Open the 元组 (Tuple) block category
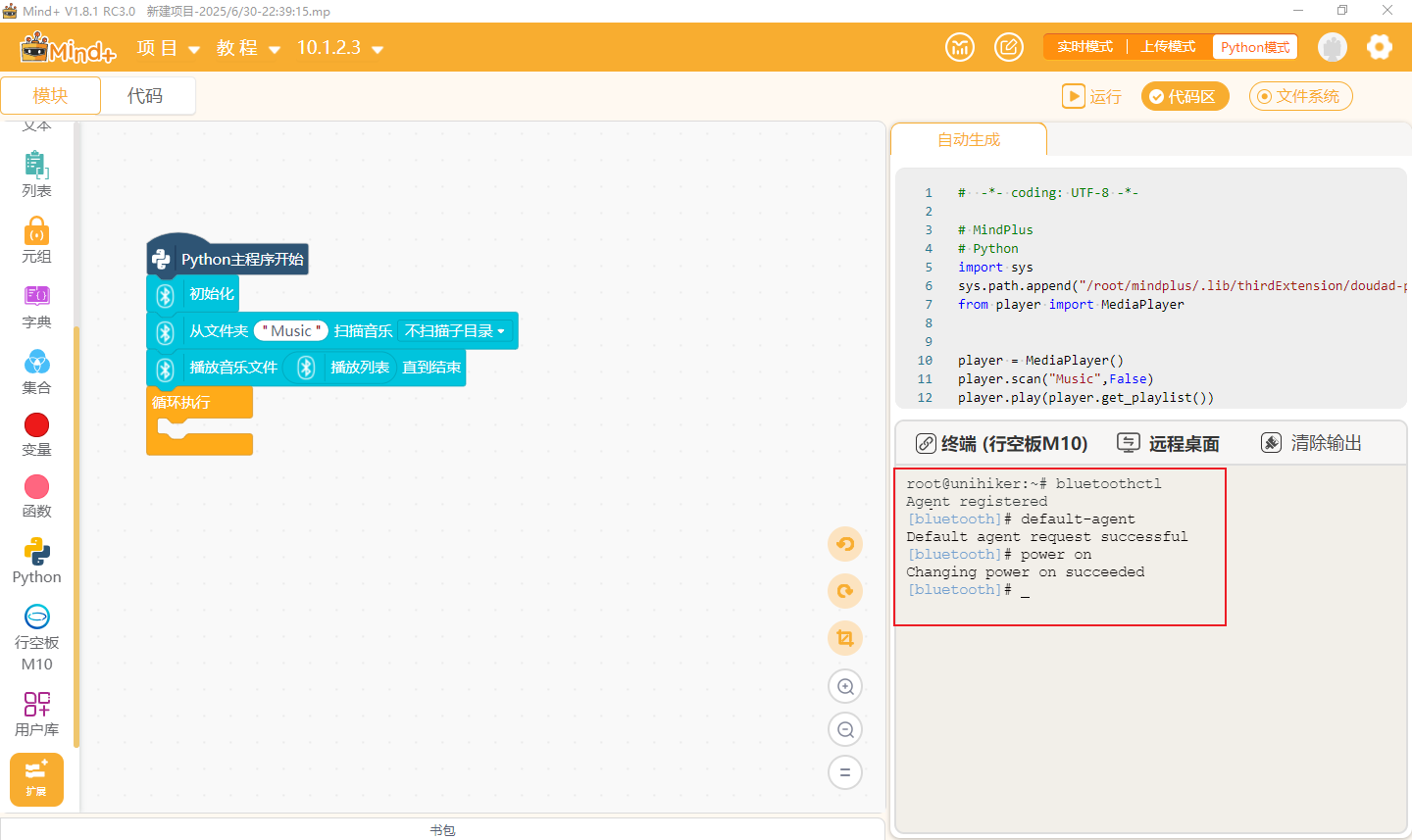1412x840 pixels. click(36, 240)
